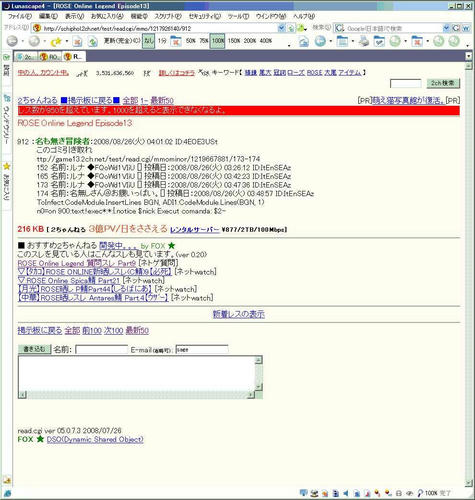The image size is (475, 500).
Task: Click the 2ch search text box
Action: point(406,83)
